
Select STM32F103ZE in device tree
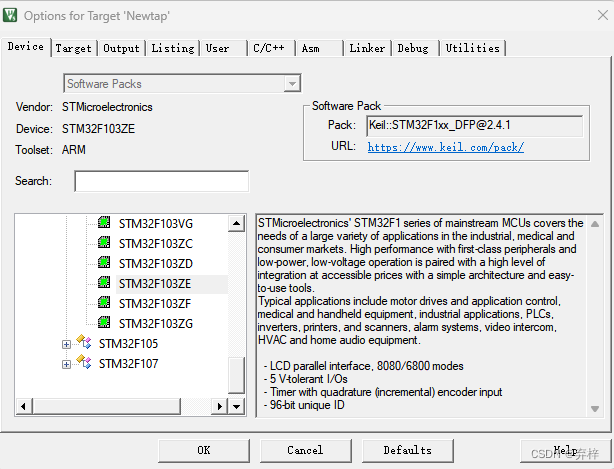[155, 284]
